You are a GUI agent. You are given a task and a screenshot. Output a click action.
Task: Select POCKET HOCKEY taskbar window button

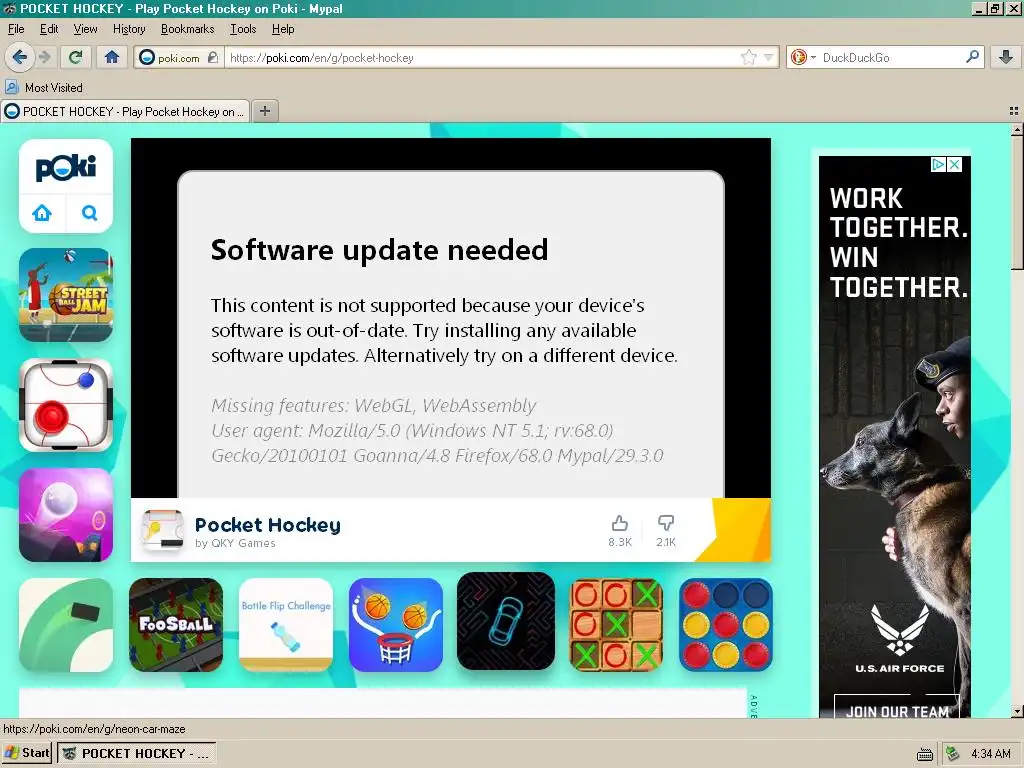[136, 754]
